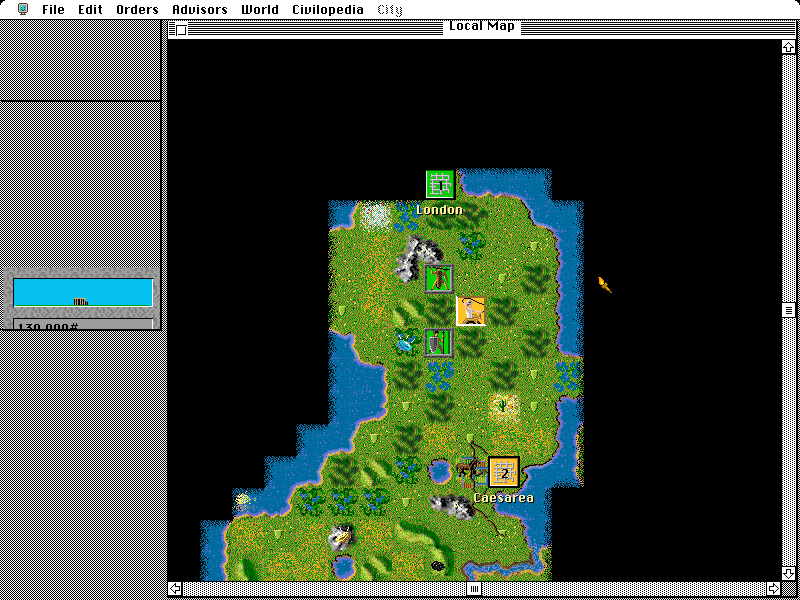Select the green Phalanx unit with shield
The width and height of the screenshot is (800, 600).
439,343
